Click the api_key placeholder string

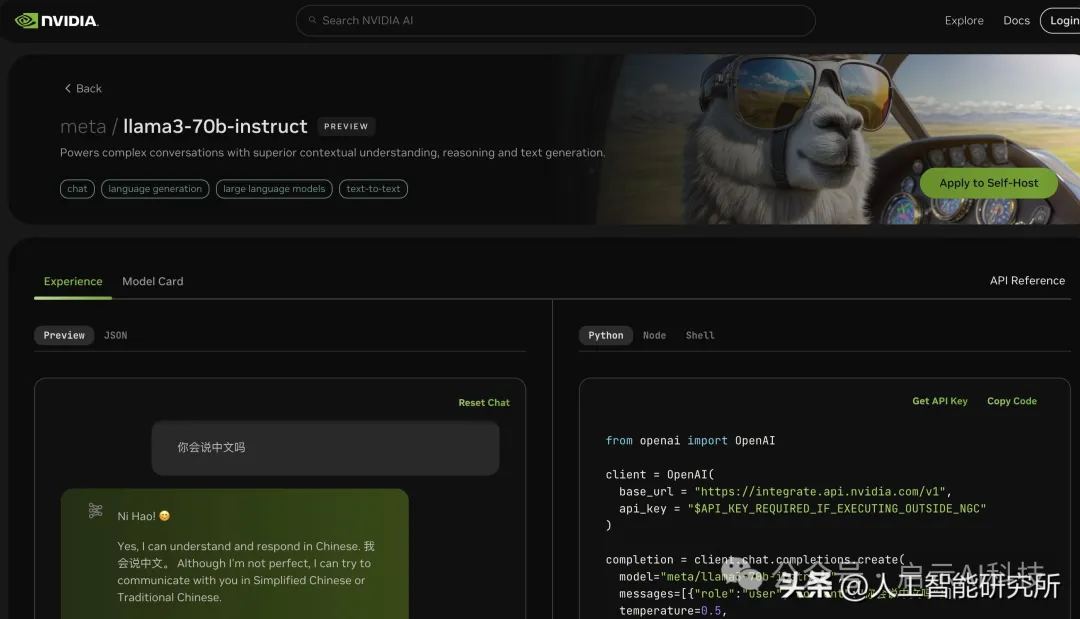836,509
